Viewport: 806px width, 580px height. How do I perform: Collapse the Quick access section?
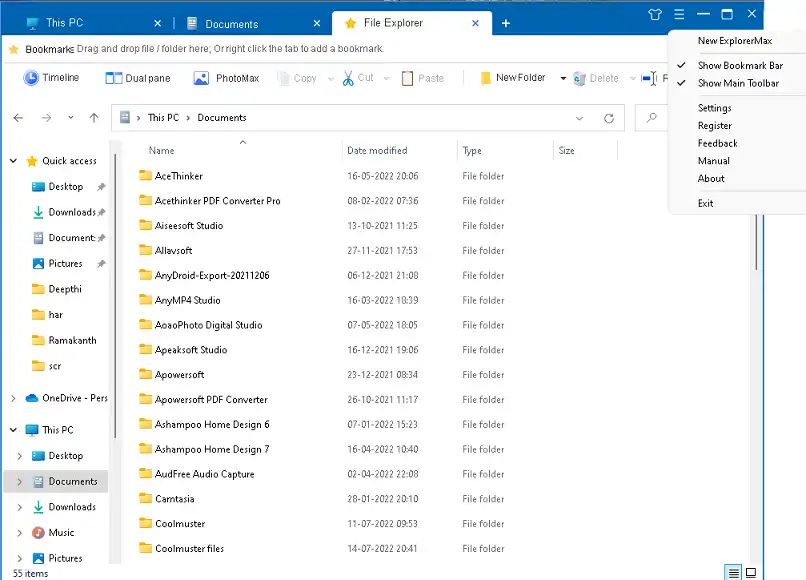tap(13, 161)
